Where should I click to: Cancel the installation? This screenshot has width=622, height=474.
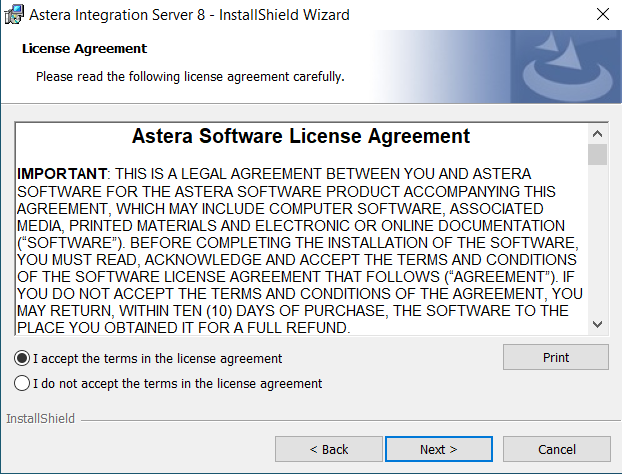(x=556, y=449)
